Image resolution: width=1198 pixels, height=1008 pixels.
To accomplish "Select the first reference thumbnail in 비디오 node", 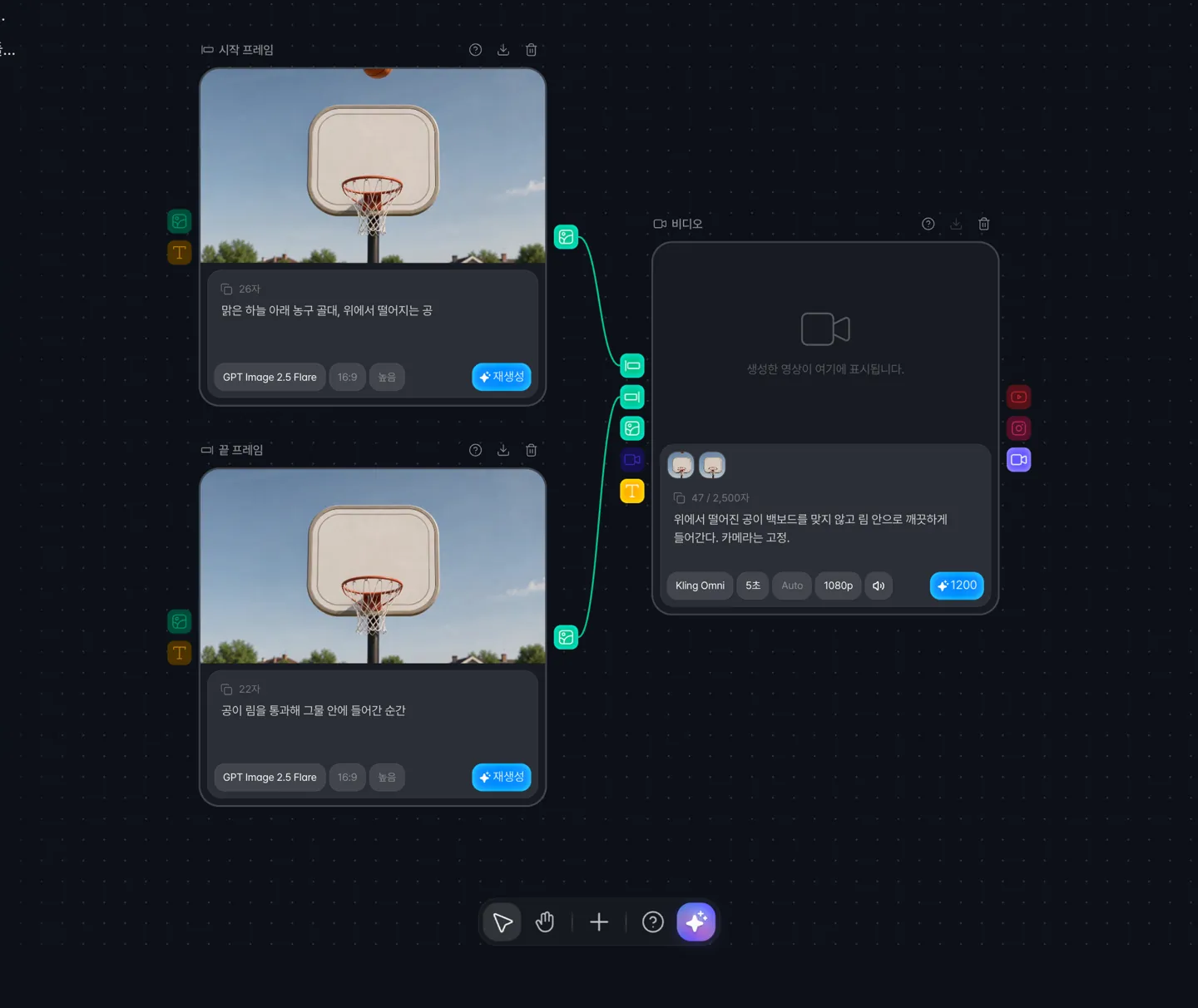I will [x=681, y=466].
